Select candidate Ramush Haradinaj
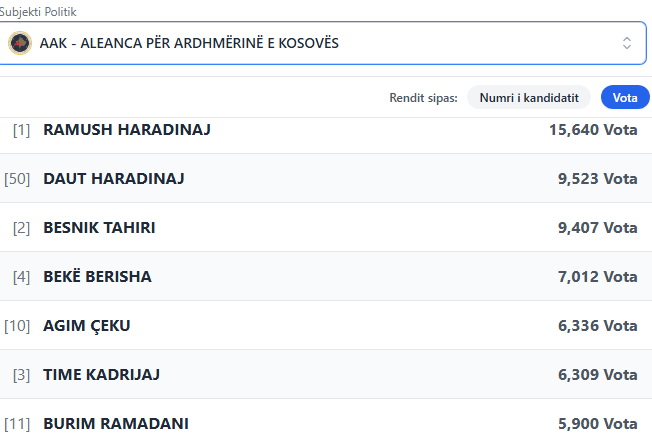This screenshot has width=652, height=434. (x=127, y=130)
